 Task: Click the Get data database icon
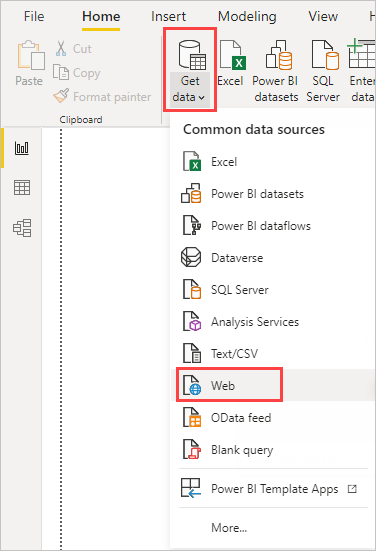[192, 54]
